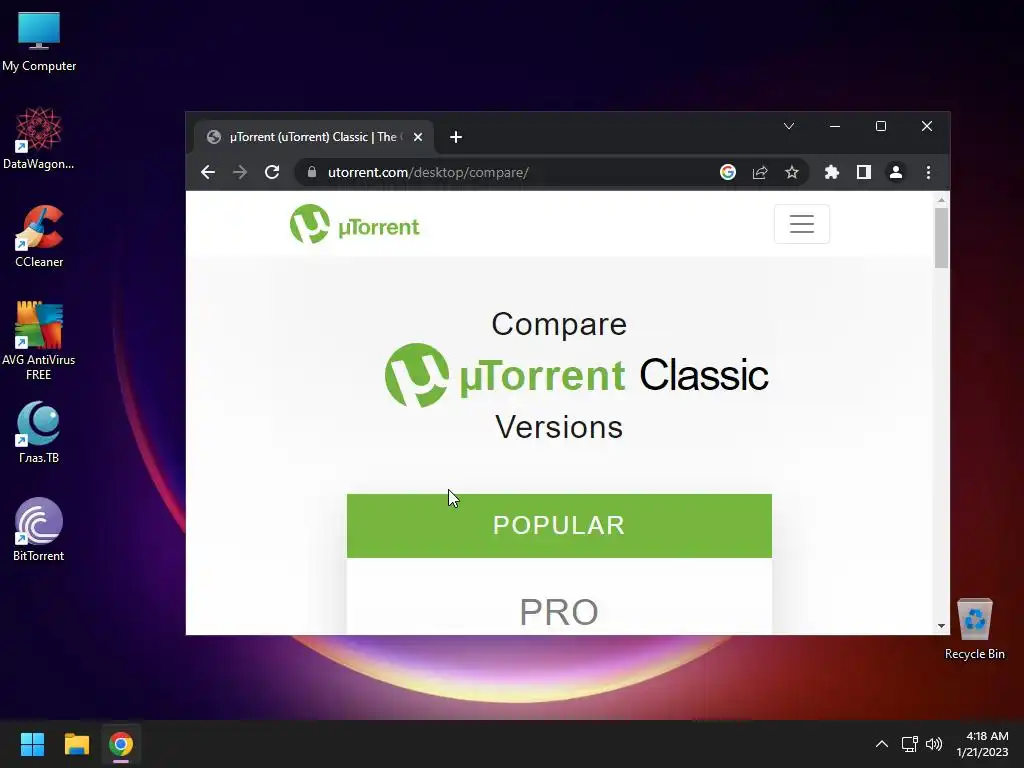Screen dimensions: 1024x768
Task: Open File Explorer from taskbar
Action: tap(76, 744)
